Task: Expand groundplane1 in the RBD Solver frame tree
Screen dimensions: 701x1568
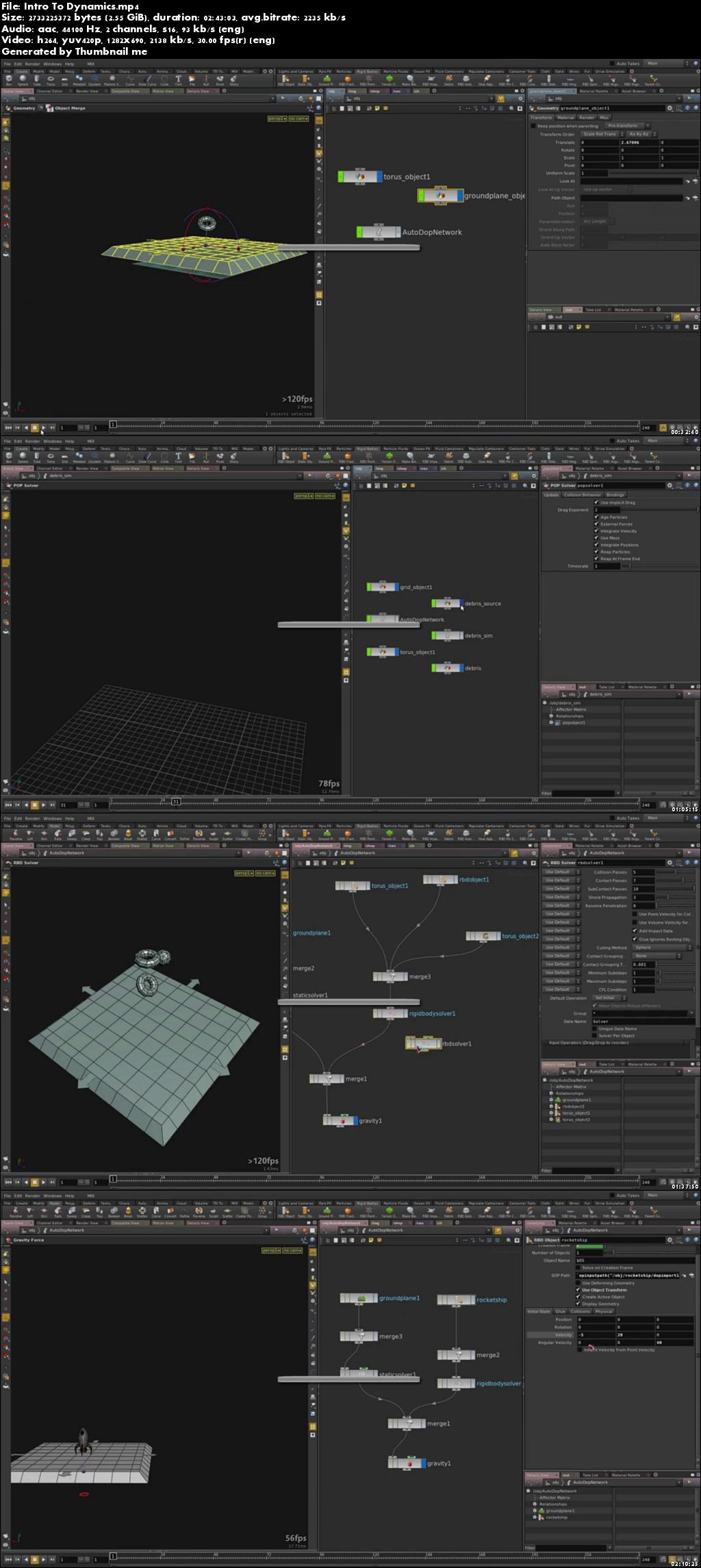Action: 552,1100
